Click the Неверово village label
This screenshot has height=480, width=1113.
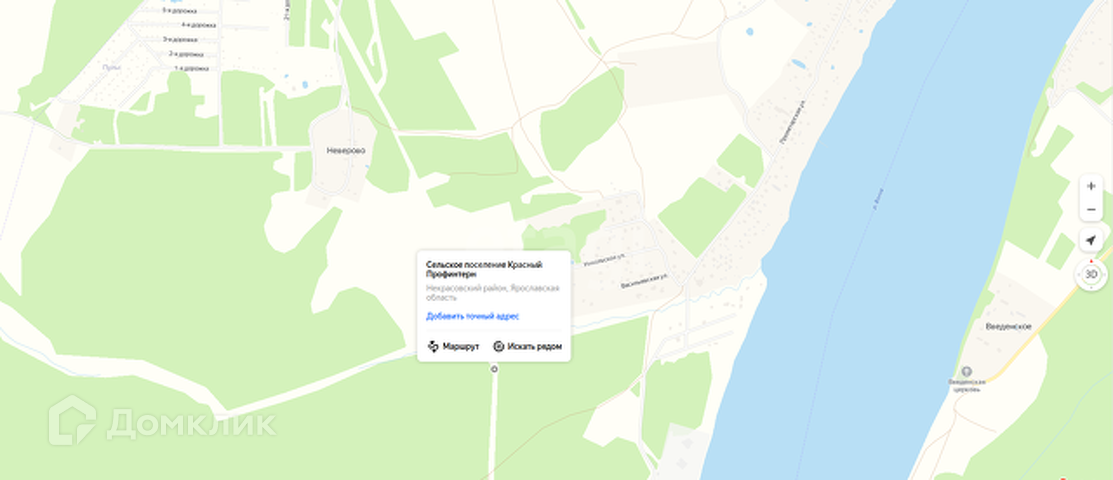pos(346,151)
